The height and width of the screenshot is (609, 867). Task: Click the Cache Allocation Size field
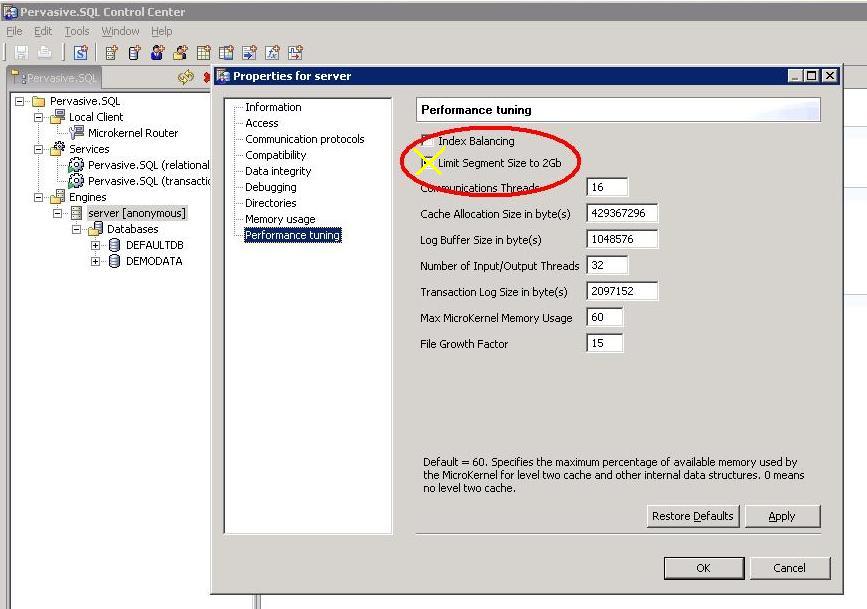coord(622,213)
